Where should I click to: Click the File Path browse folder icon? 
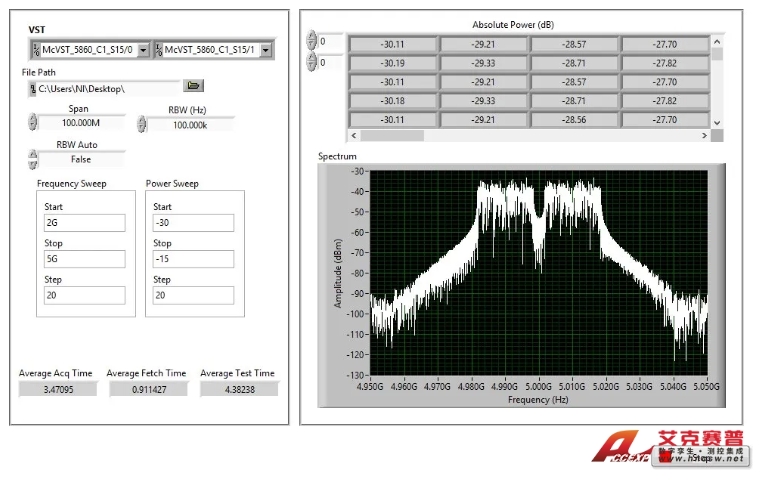pyautogui.click(x=194, y=88)
